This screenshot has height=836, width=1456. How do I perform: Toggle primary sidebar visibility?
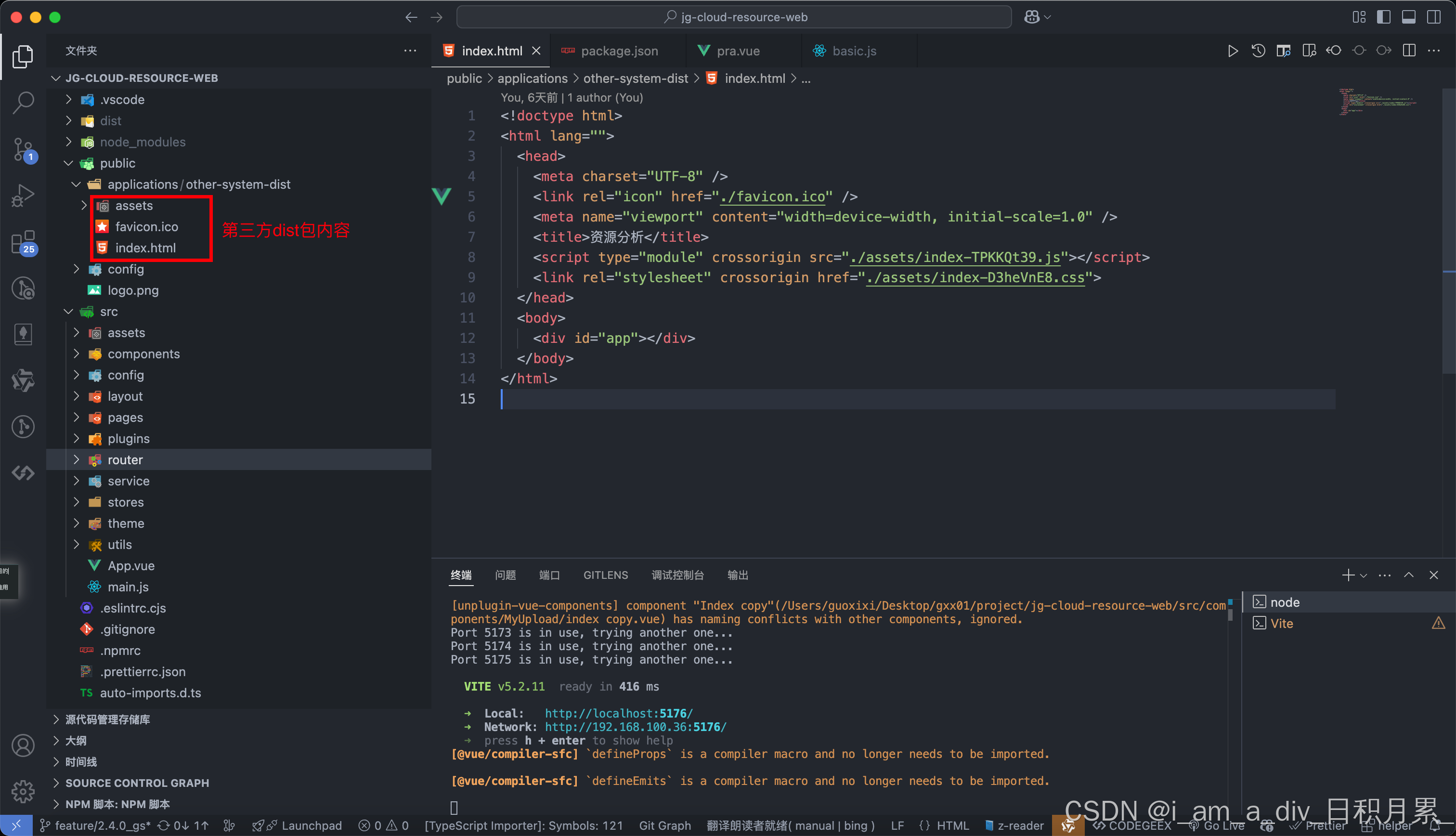1383,17
